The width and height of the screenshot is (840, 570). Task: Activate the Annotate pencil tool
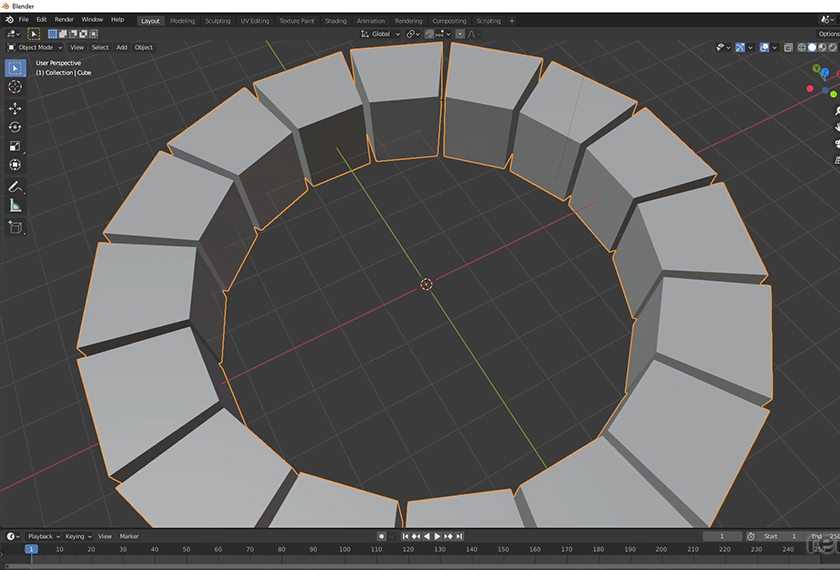(x=15, y=187)
